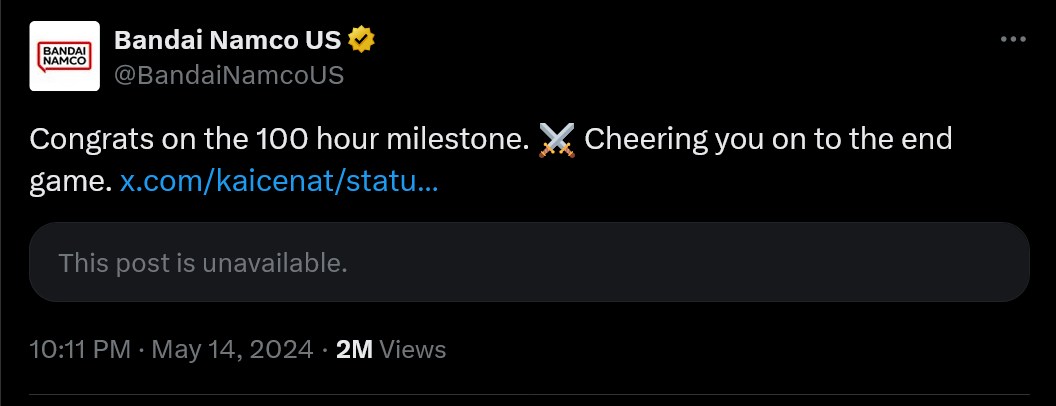Viewport: 1056px width, 406px height.
Task: Click the crossed swords emoji
Action: point(556,140)
